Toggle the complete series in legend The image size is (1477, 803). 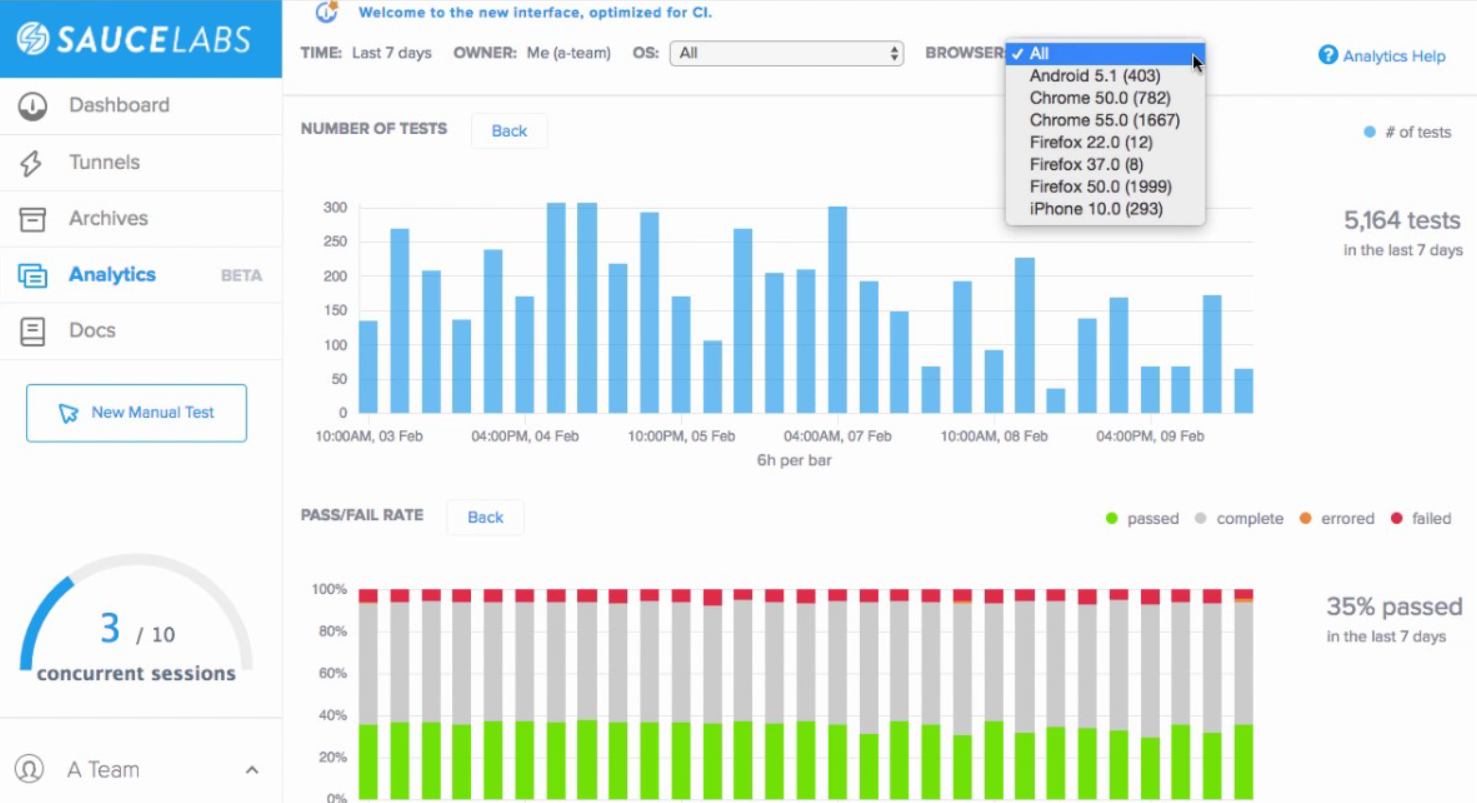pyautogui.click(x=1238, y=519)
